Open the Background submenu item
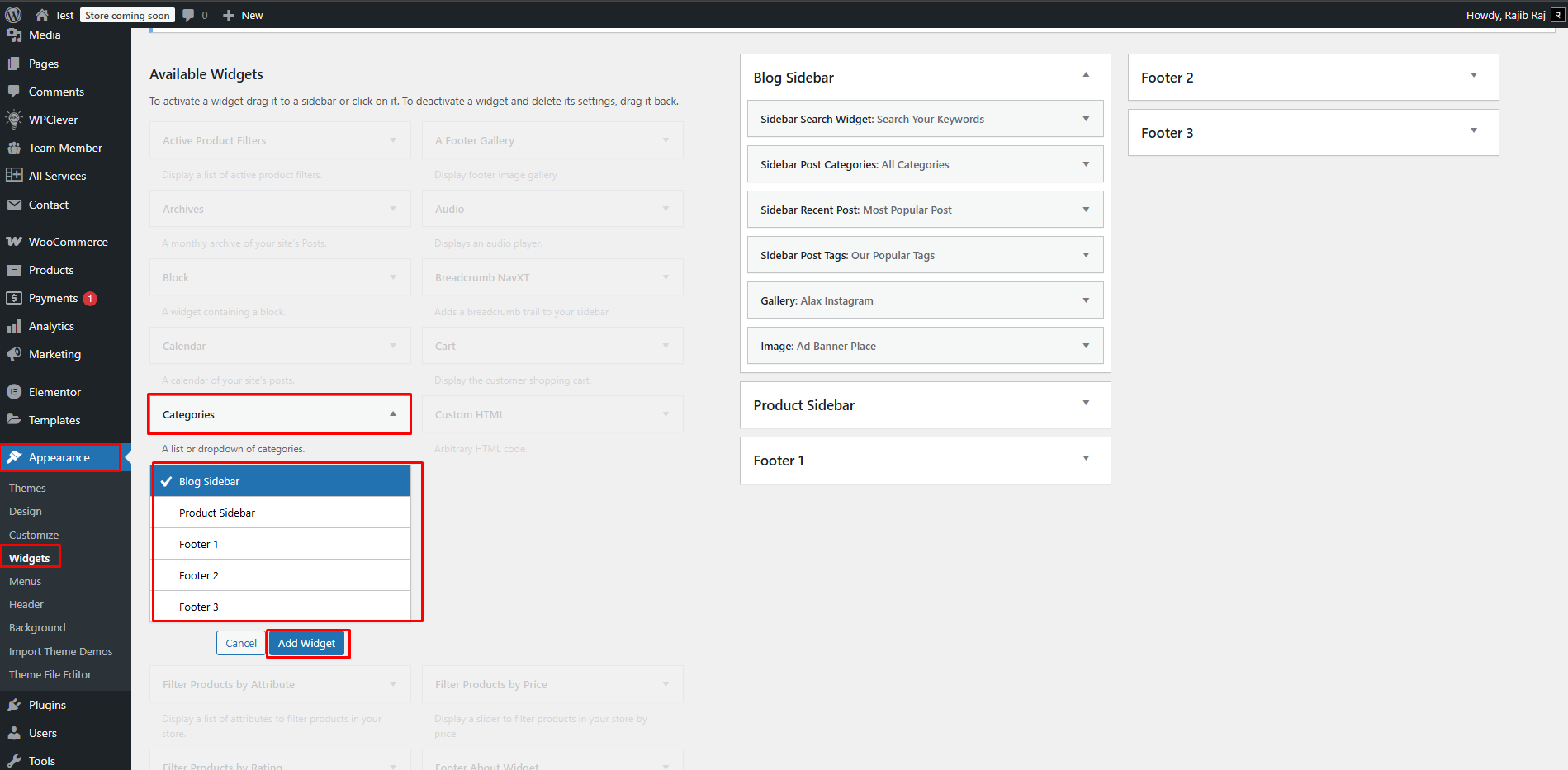 tap(37, 628)
